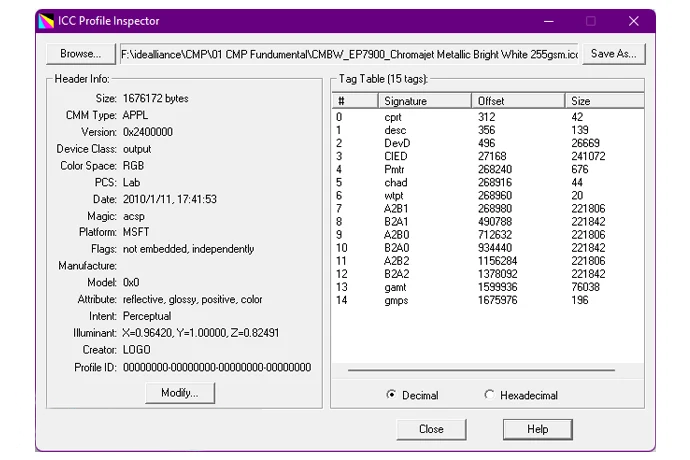Click the Size column header
690x460 pixels.
coord(604,101)
